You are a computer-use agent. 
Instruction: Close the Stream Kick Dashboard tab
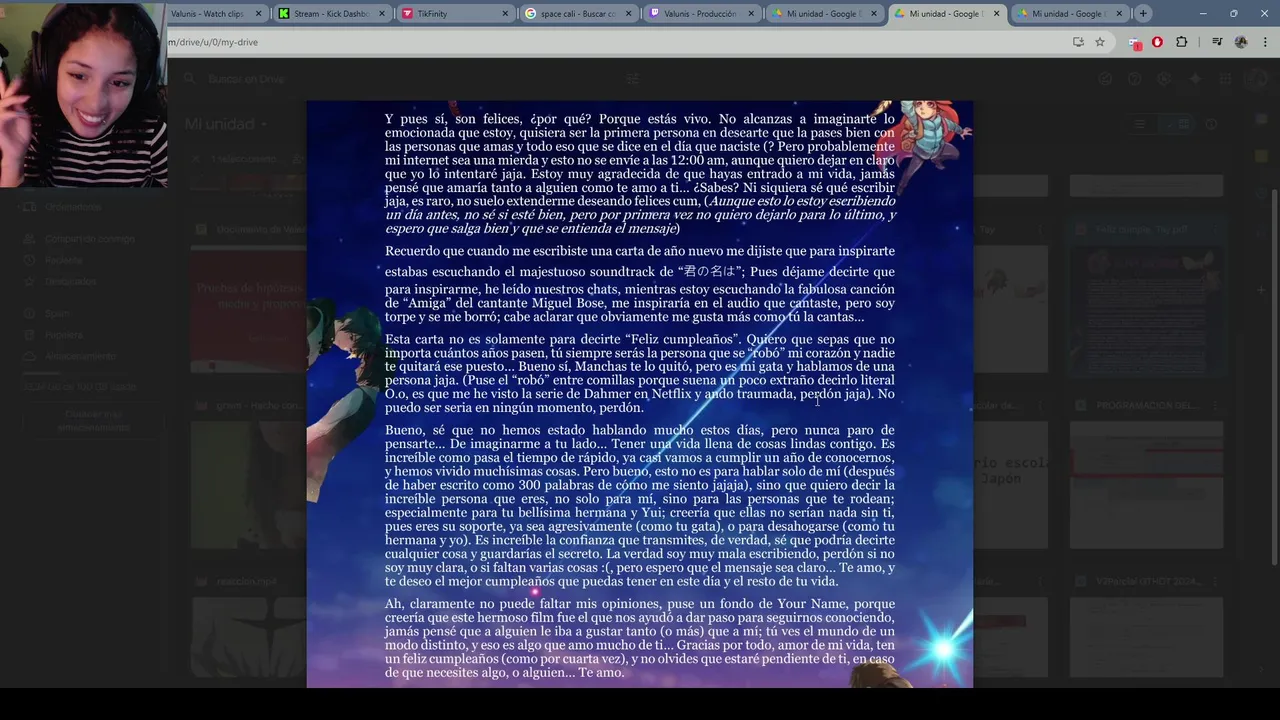coord(381,14)
